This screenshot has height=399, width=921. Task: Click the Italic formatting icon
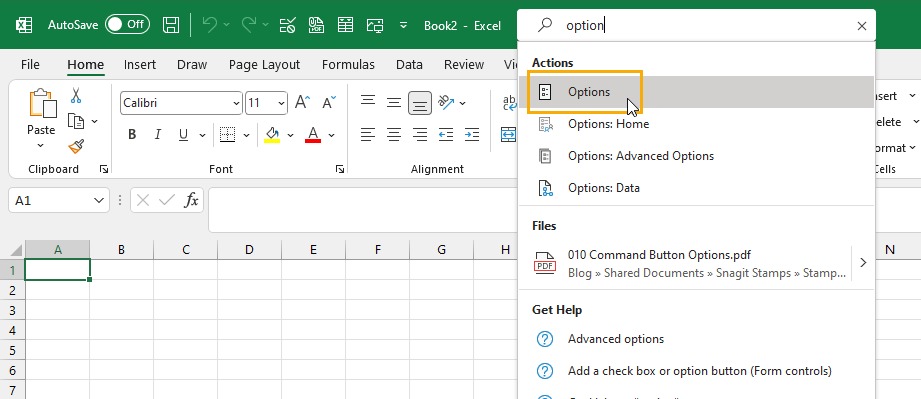pyautogui.click(x=157, y=135)
